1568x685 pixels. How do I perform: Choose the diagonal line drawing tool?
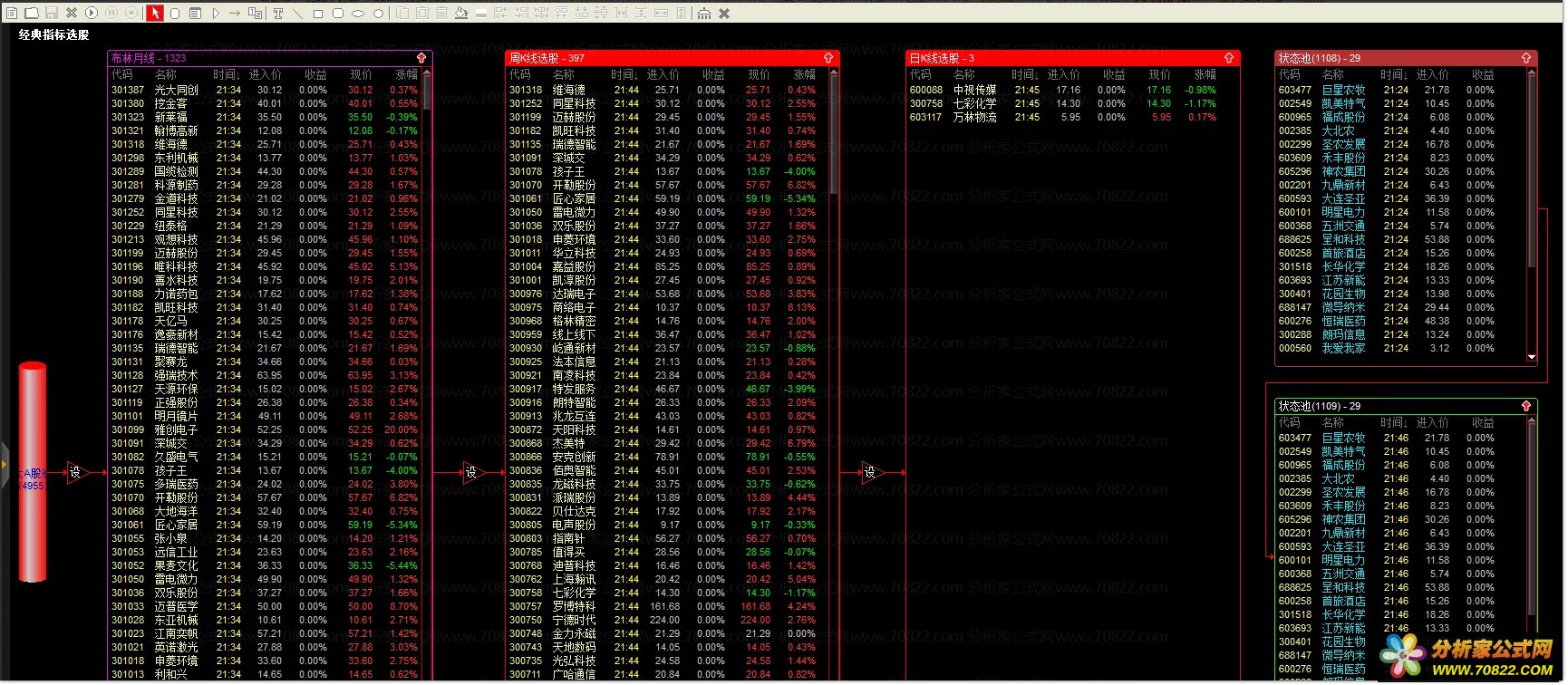coord(297,13)
